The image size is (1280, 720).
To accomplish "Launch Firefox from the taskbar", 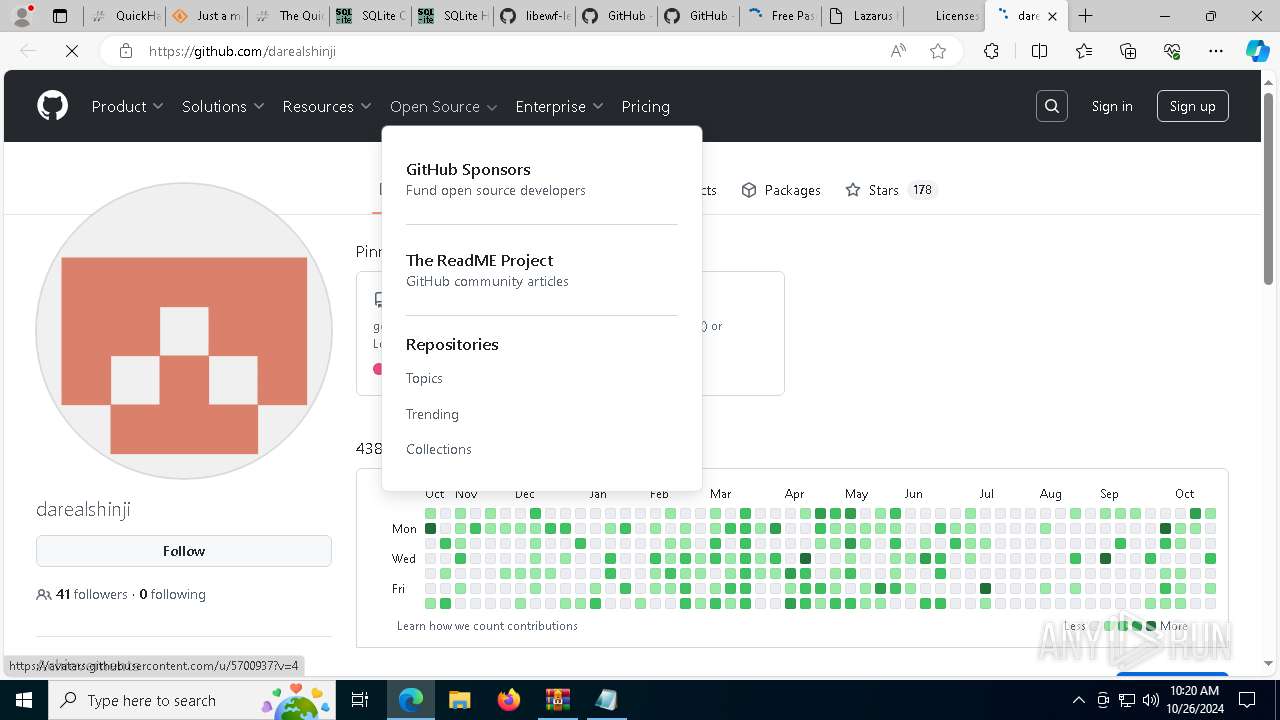I will coord(508,700).
